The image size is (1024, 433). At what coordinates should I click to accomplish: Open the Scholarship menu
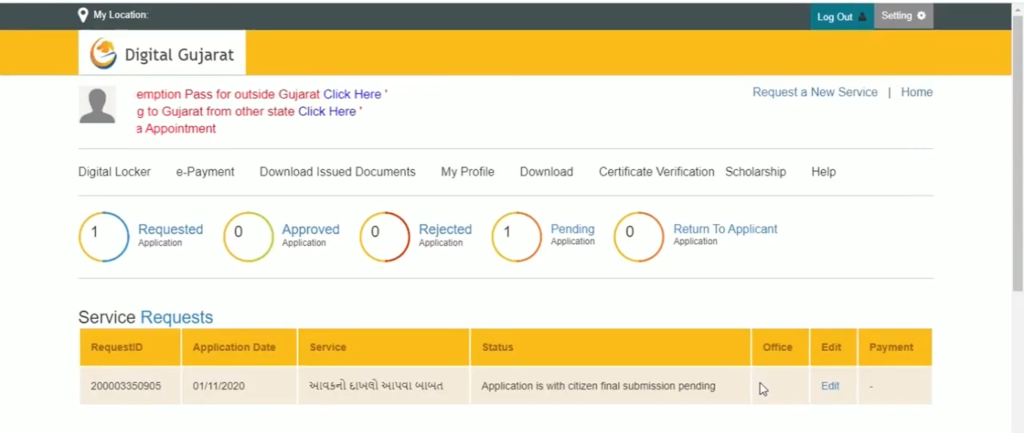[x=755, y=172]
